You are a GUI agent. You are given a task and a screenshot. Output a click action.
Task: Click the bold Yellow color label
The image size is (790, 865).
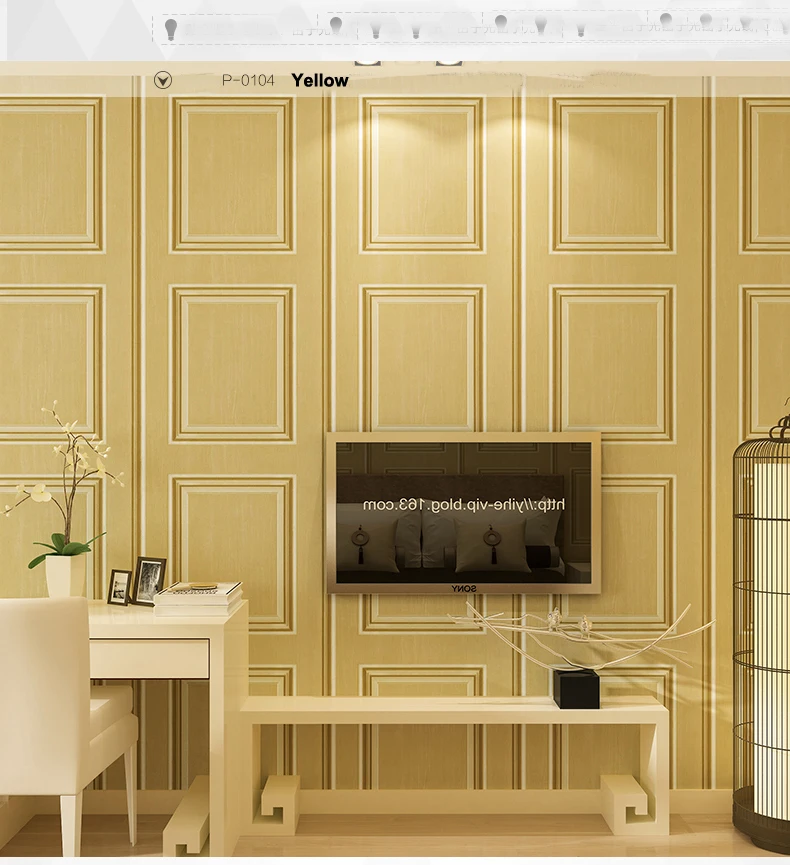[x=320, y=81]
